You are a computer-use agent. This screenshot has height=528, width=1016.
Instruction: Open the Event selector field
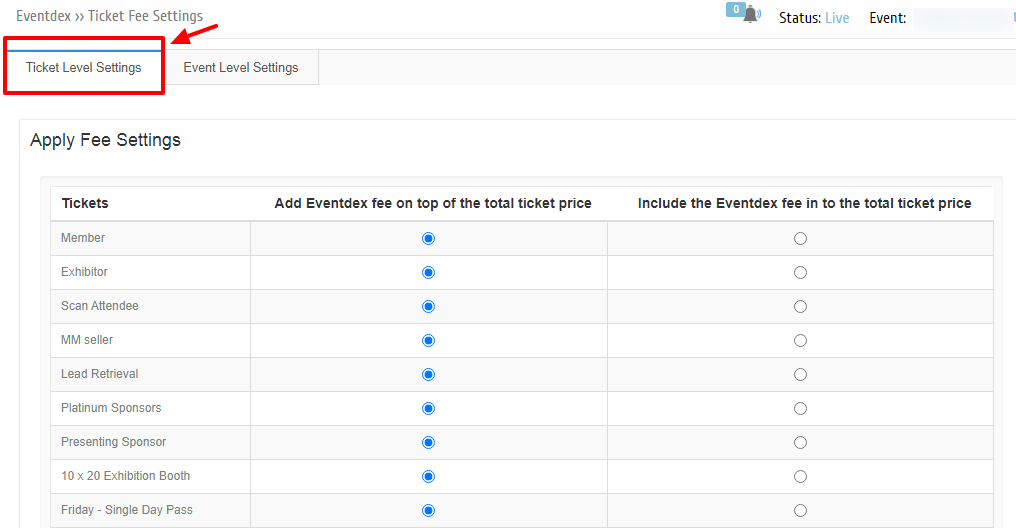(964, 19)
